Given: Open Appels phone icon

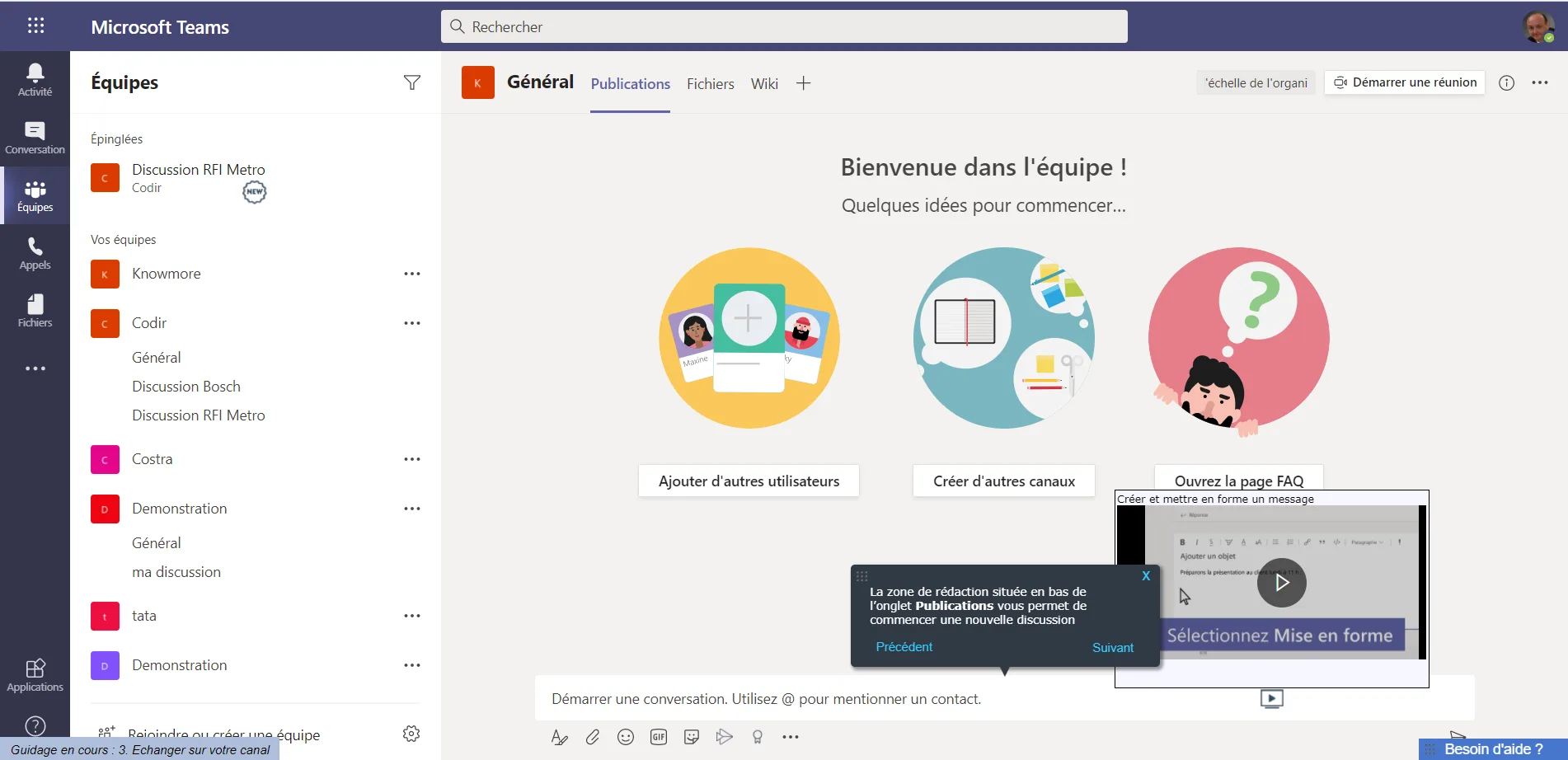Looking at the screenshot, I should (x=35, y=253).
